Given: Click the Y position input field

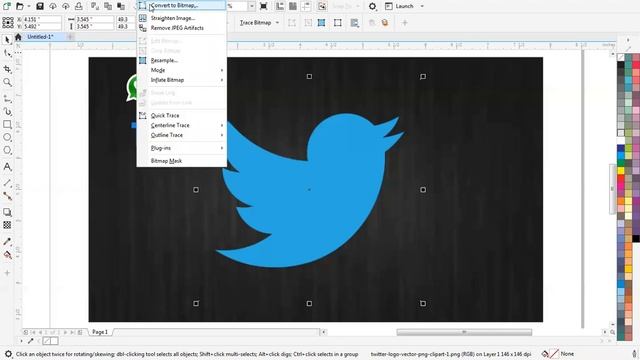Looking at the screenshot, I should 42,27.
